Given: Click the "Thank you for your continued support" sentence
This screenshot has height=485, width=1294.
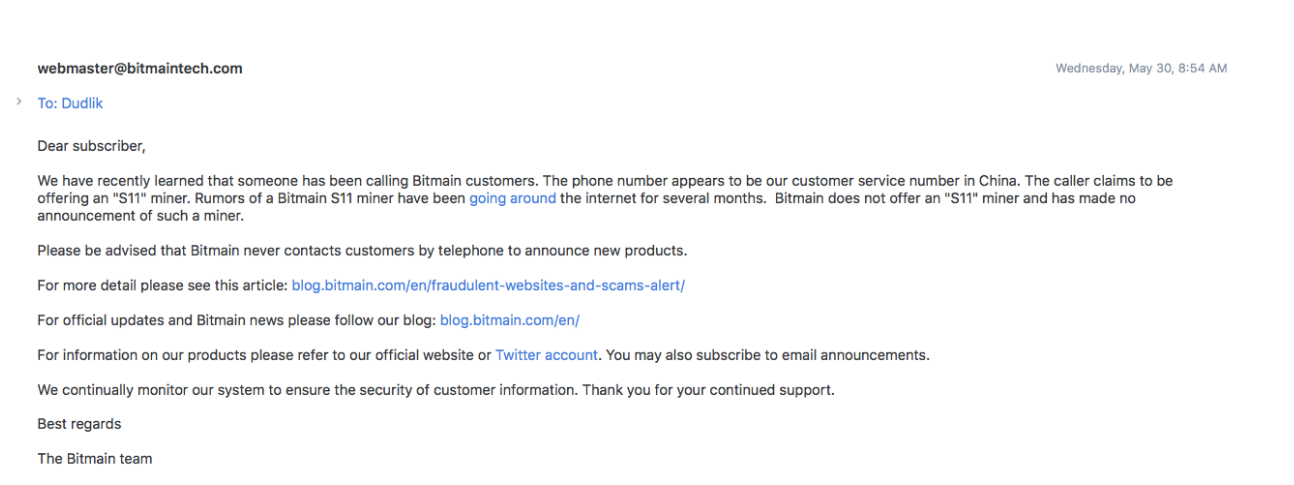Looking at the screenshot, I should click(x=706, y=390).
